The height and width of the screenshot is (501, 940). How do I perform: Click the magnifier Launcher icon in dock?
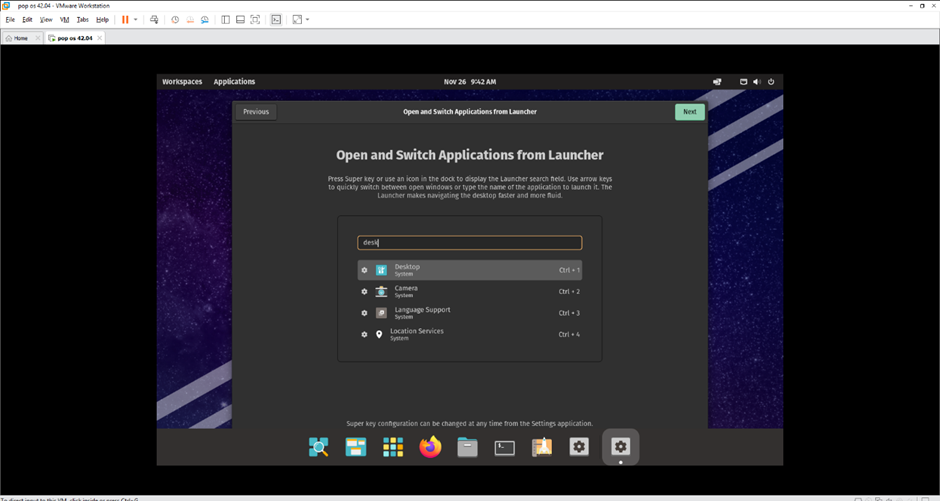(x=319, y=447)
